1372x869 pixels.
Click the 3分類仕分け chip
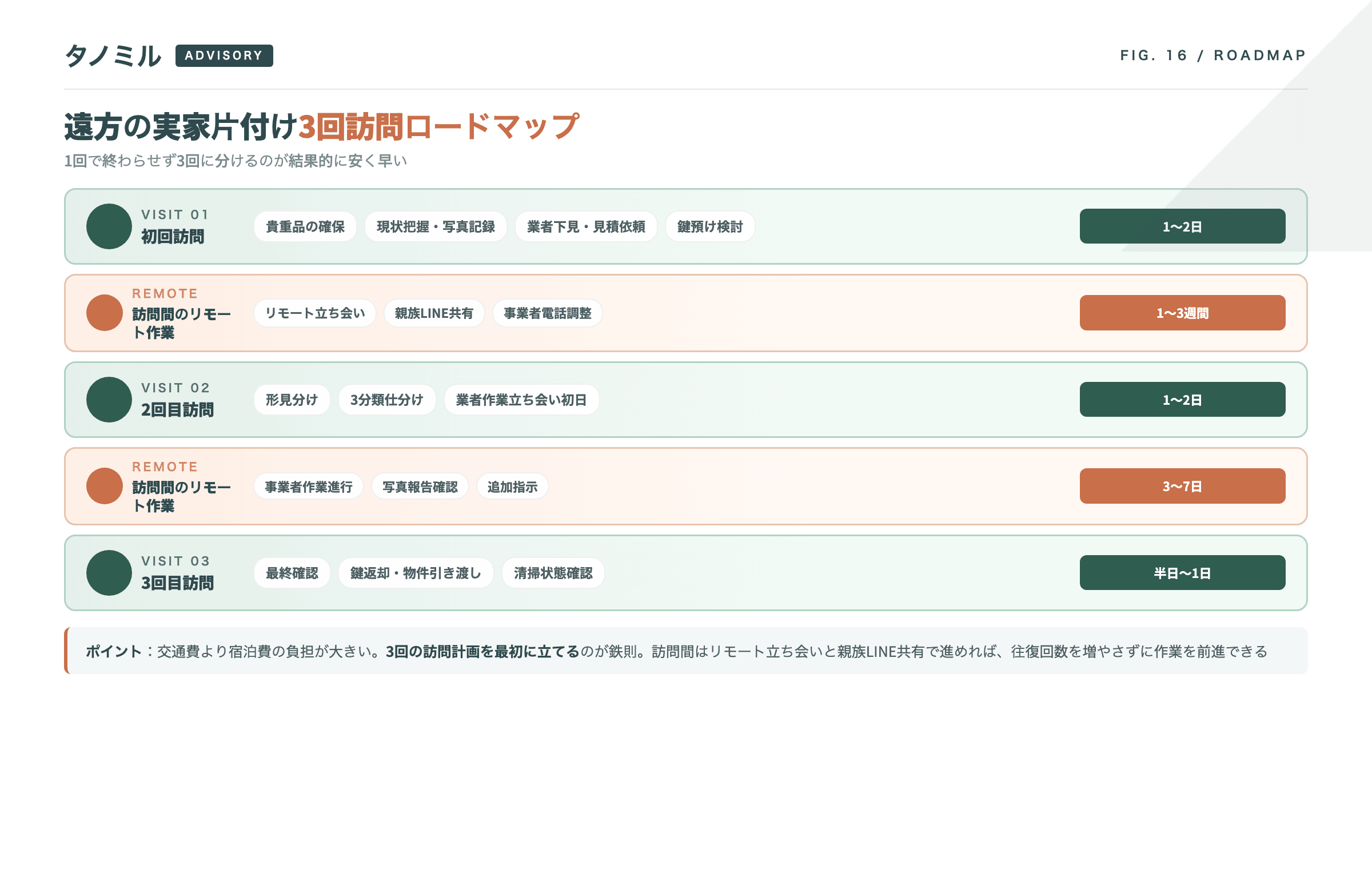[x=387, y=400]
